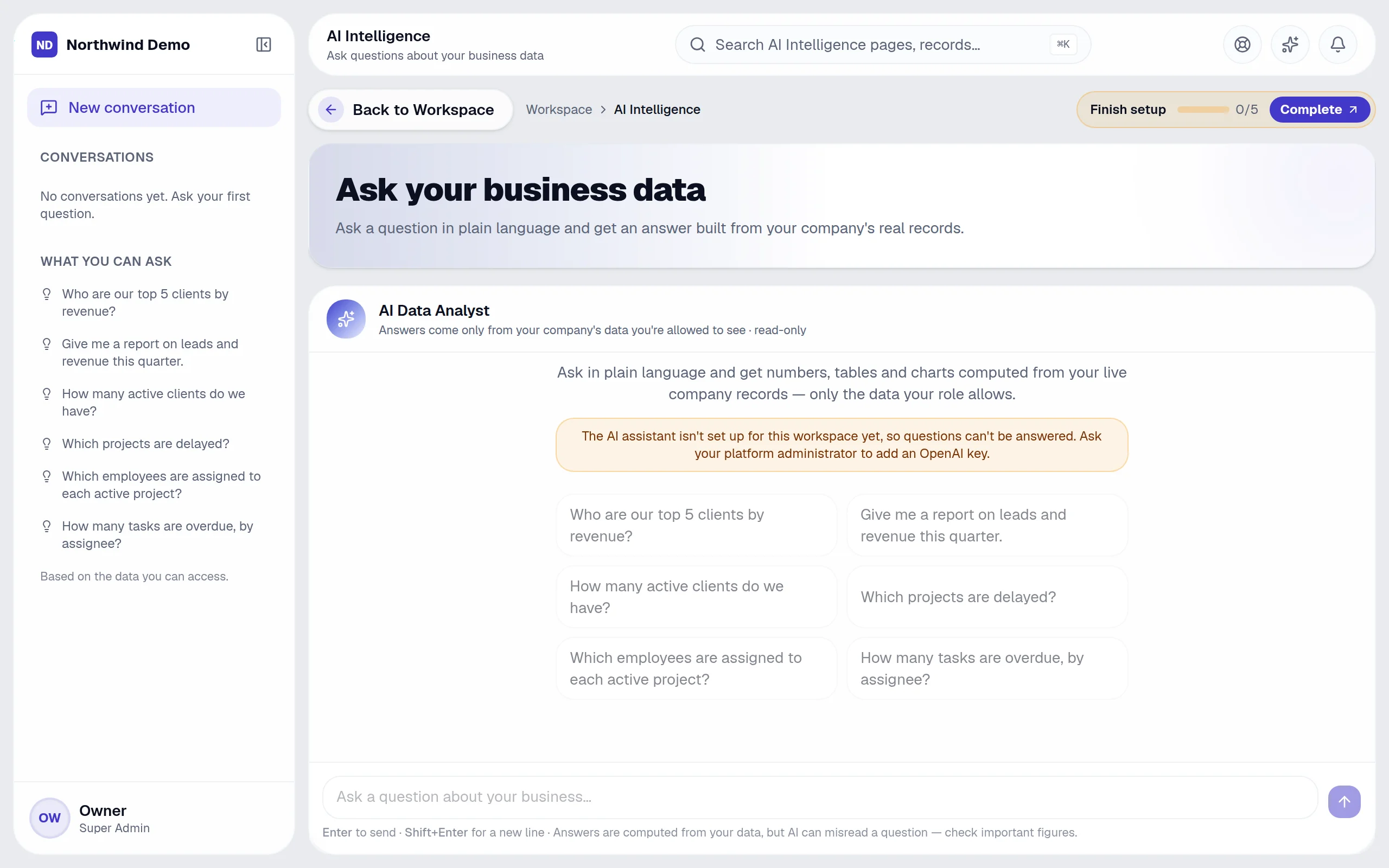Click the Northwind Demo workspace name
The image size is (1389, 868).
[x=128, y=45]
